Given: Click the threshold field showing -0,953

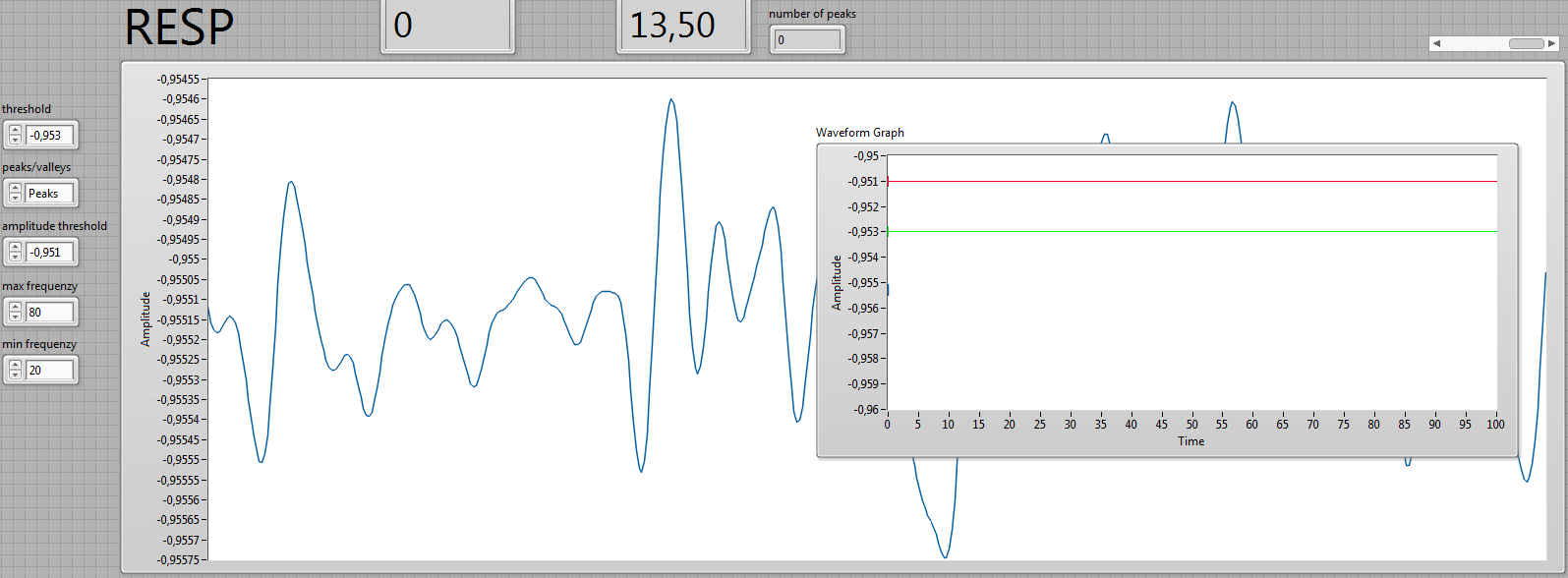Looking at the screenshot, I should point(50,136).
